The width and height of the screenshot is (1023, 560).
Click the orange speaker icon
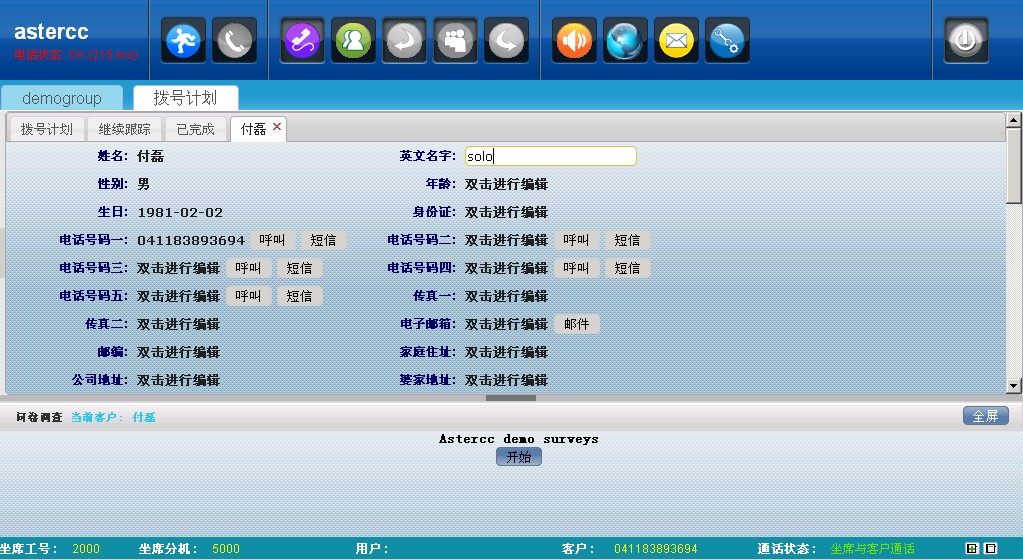tap(574, 40)
